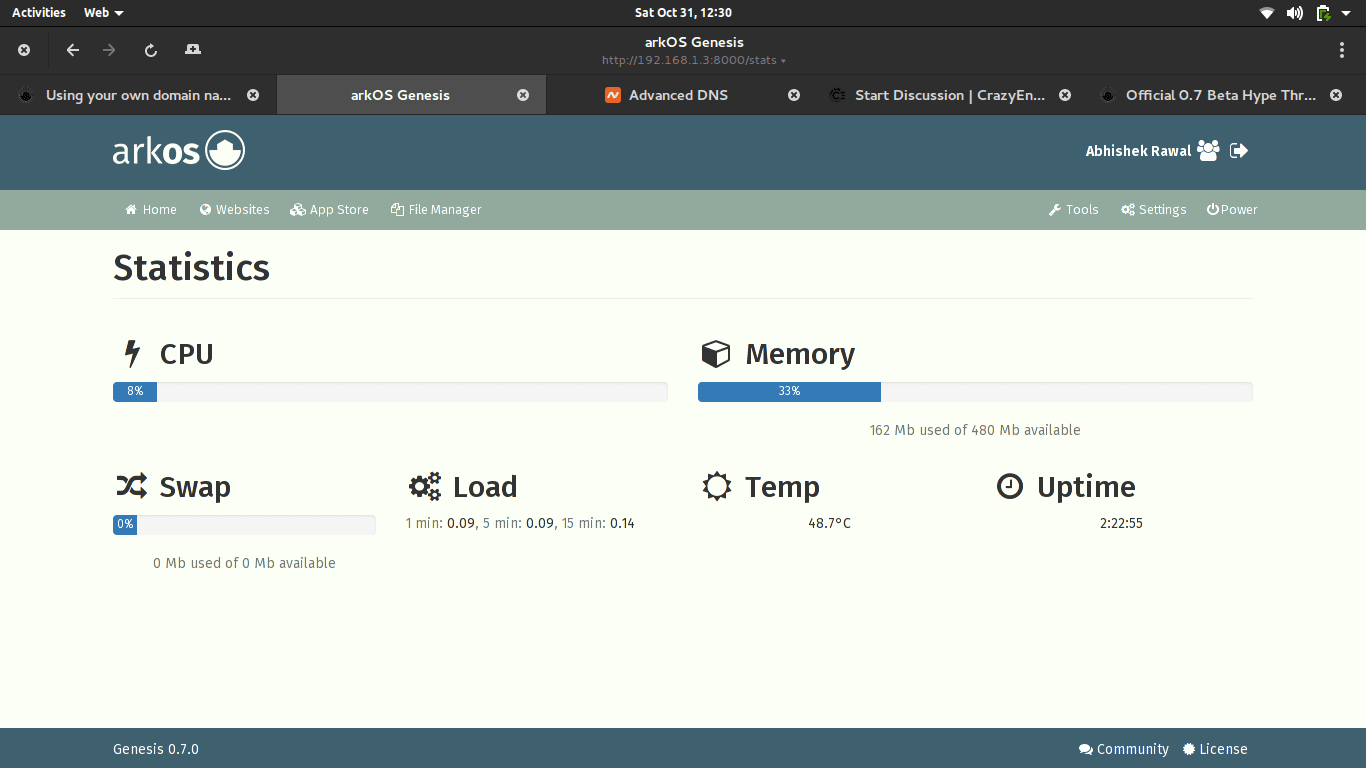Screen dimensions: 1366x768
Task: Open the Activities overview
Action: pos(39,13)
